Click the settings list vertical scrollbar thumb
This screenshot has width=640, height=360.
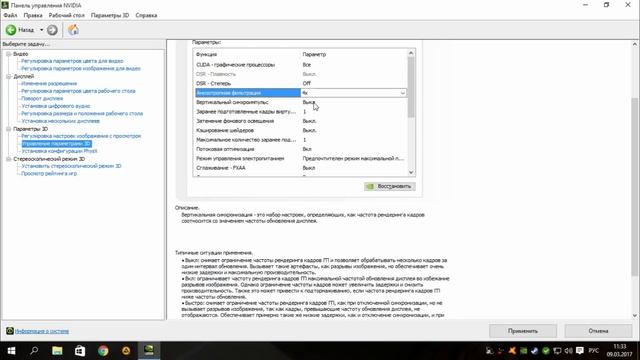point(411,87)
